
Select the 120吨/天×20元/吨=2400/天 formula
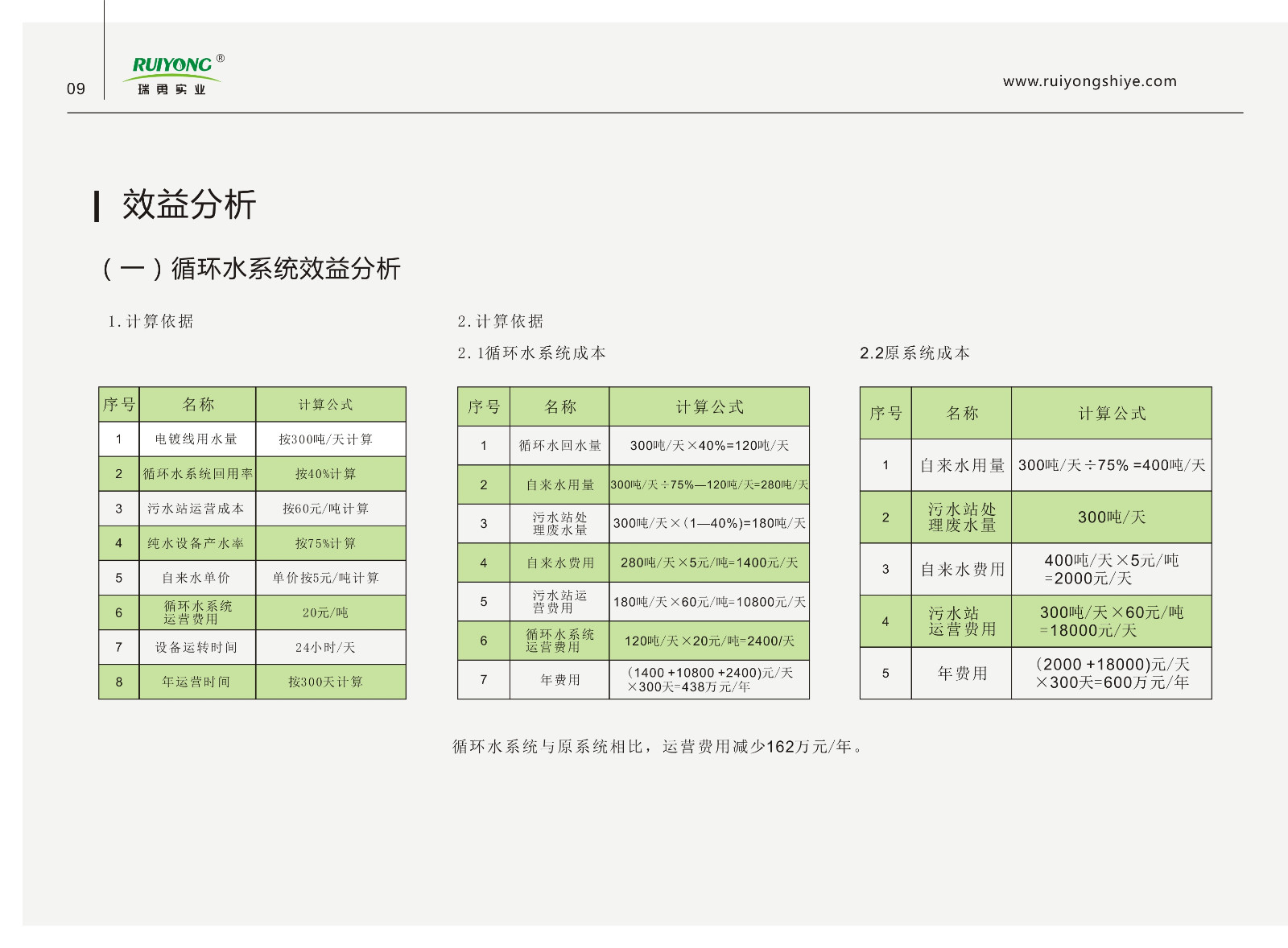709,641
